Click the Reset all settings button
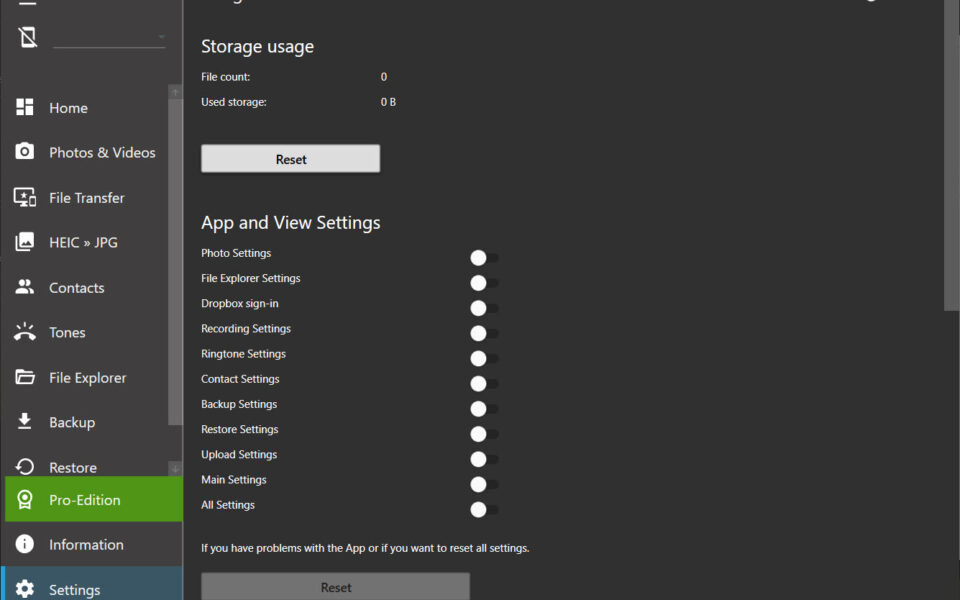 tap(336, 587)
